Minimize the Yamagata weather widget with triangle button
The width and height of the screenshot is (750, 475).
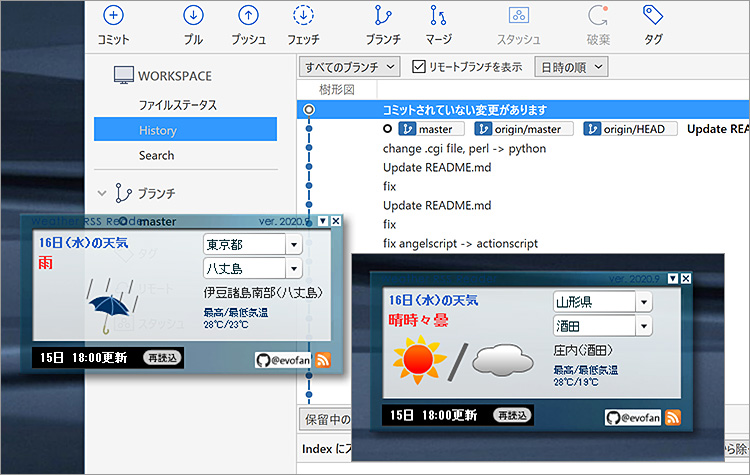[x=673, y=278]
